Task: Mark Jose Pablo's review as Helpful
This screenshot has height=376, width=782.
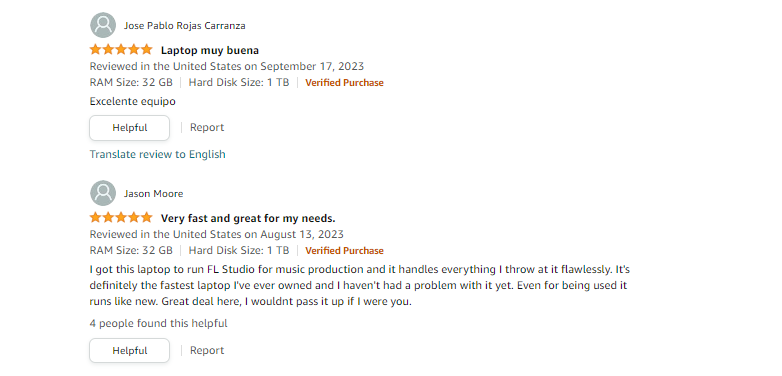Action: click(130, 128)
